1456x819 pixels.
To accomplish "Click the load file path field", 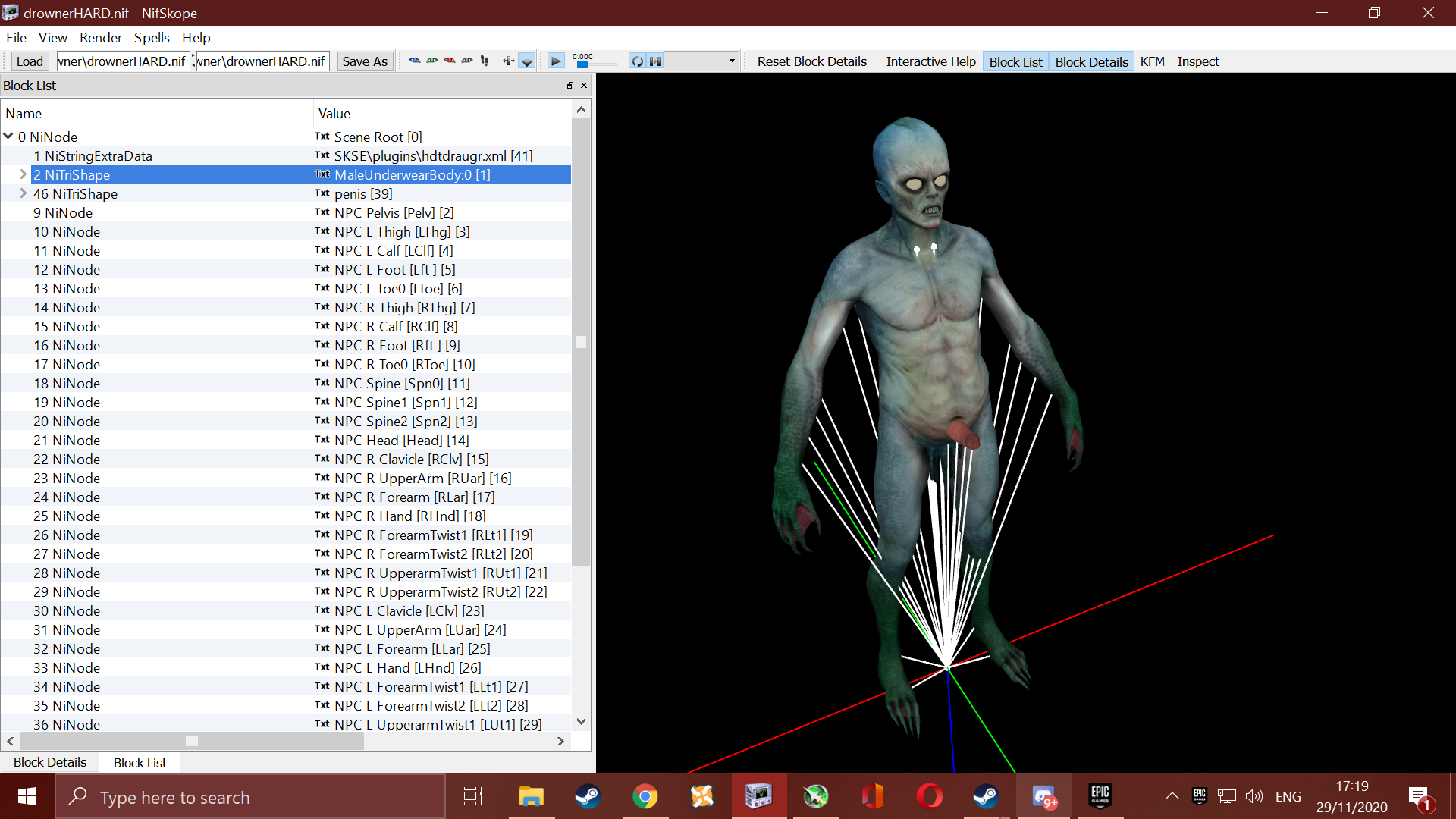I will point(123,61).
